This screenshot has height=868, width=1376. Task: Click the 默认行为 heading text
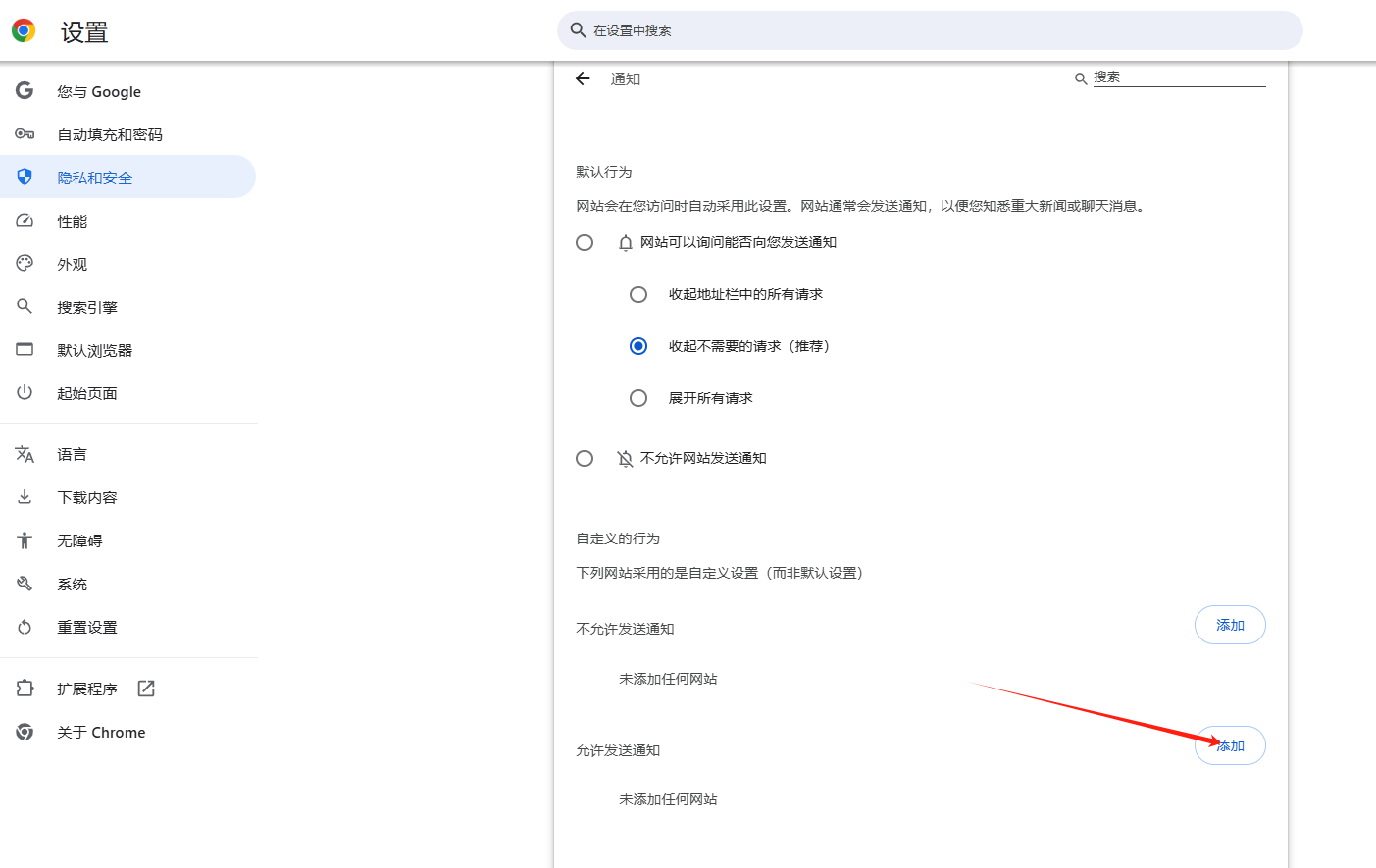tap(604, 172)
